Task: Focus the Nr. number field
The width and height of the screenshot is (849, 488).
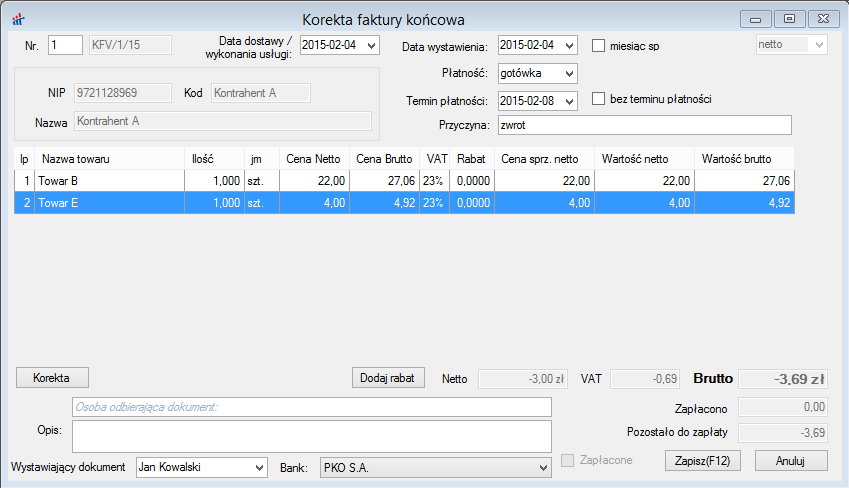Action: (65, 44)
